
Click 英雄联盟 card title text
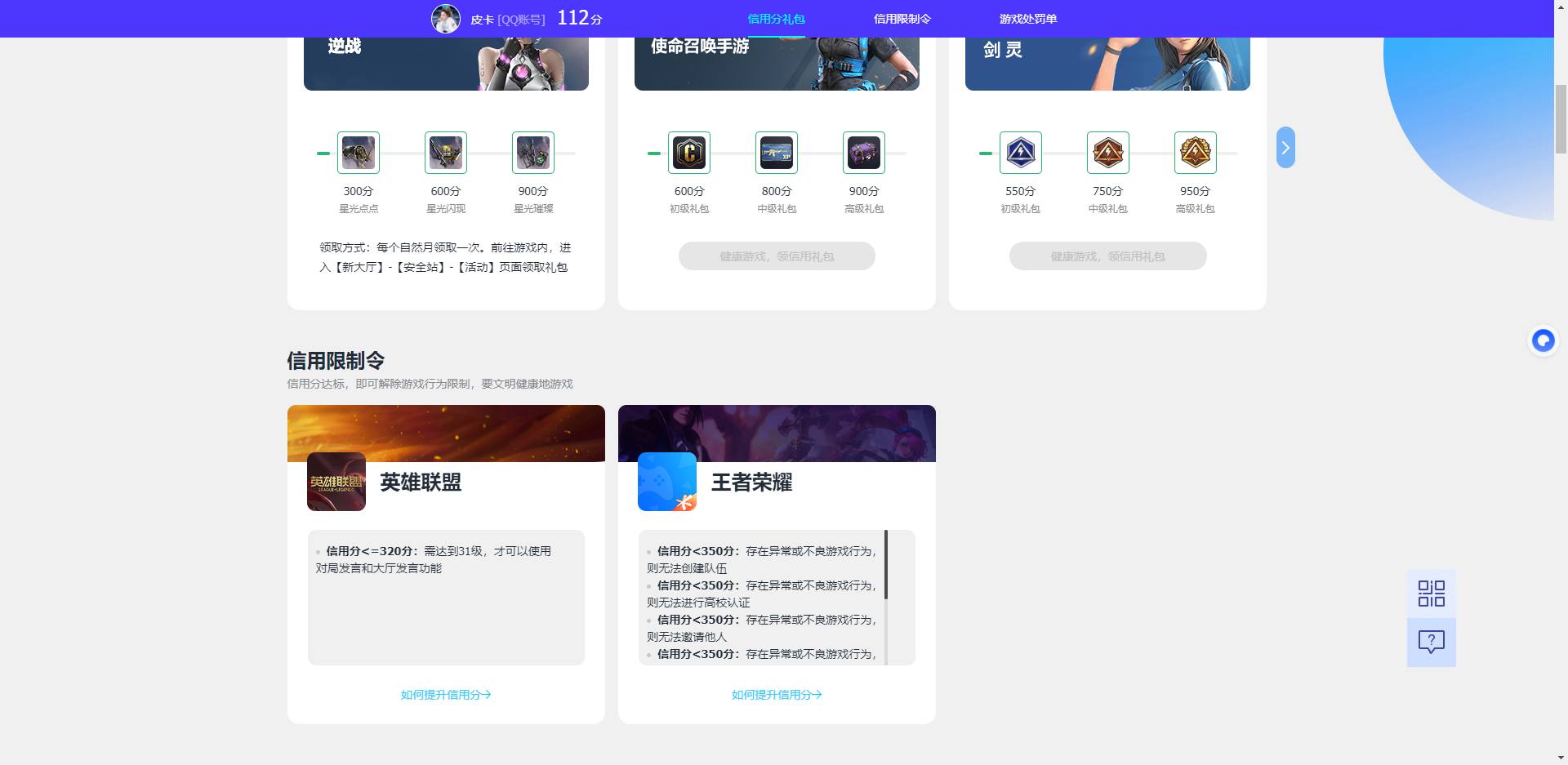coord(421,483)
